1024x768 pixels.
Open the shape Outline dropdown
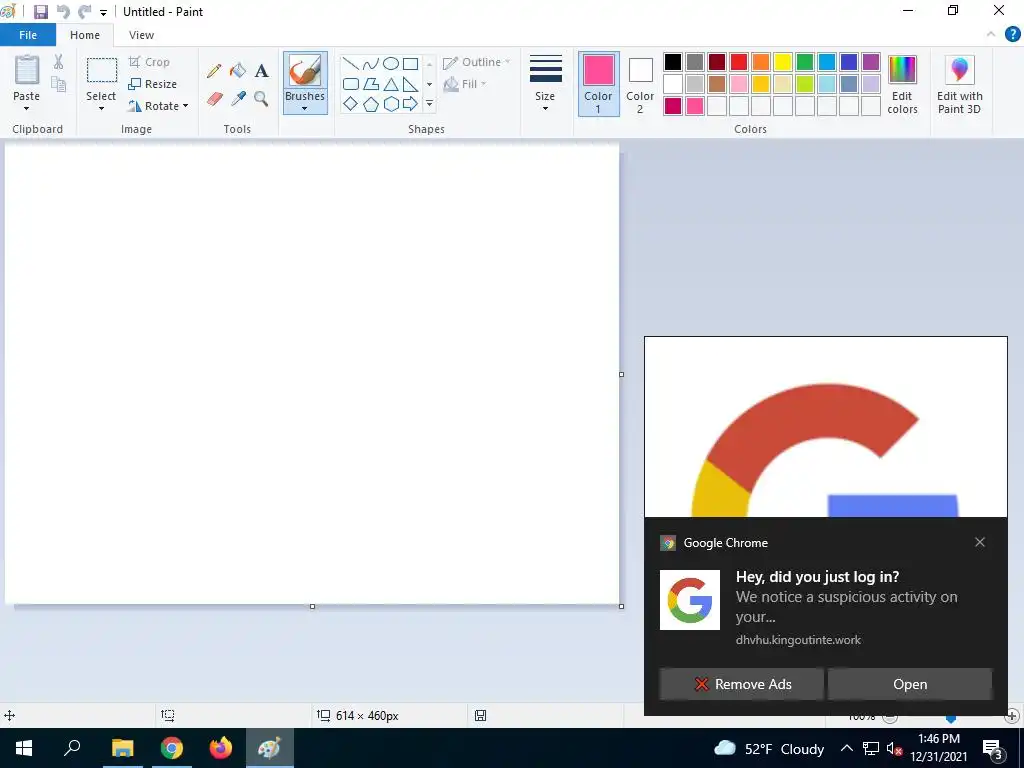pos(477,63)
